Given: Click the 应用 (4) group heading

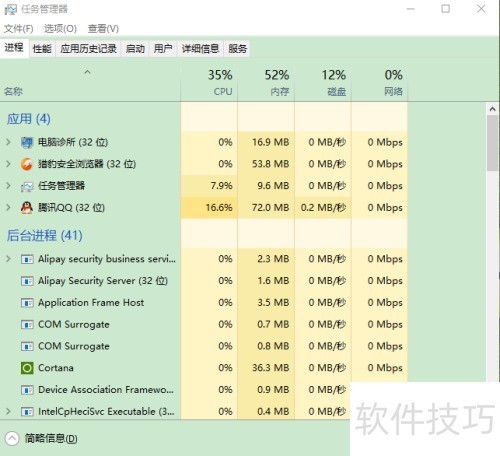Looking at the screenshot, I should pos(29,119).
